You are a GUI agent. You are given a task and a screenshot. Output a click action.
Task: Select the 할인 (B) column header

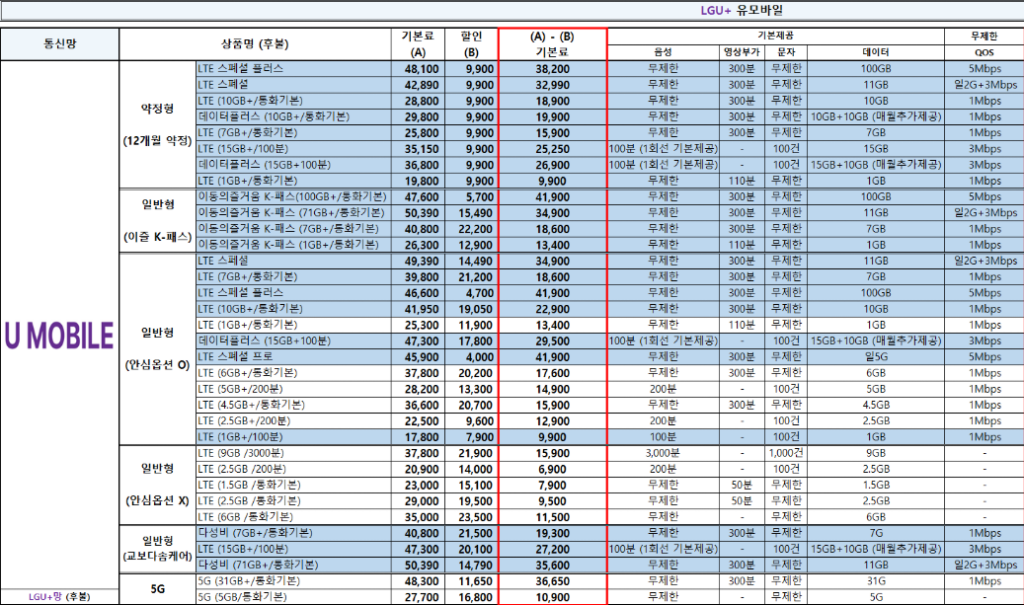(471, 44)
